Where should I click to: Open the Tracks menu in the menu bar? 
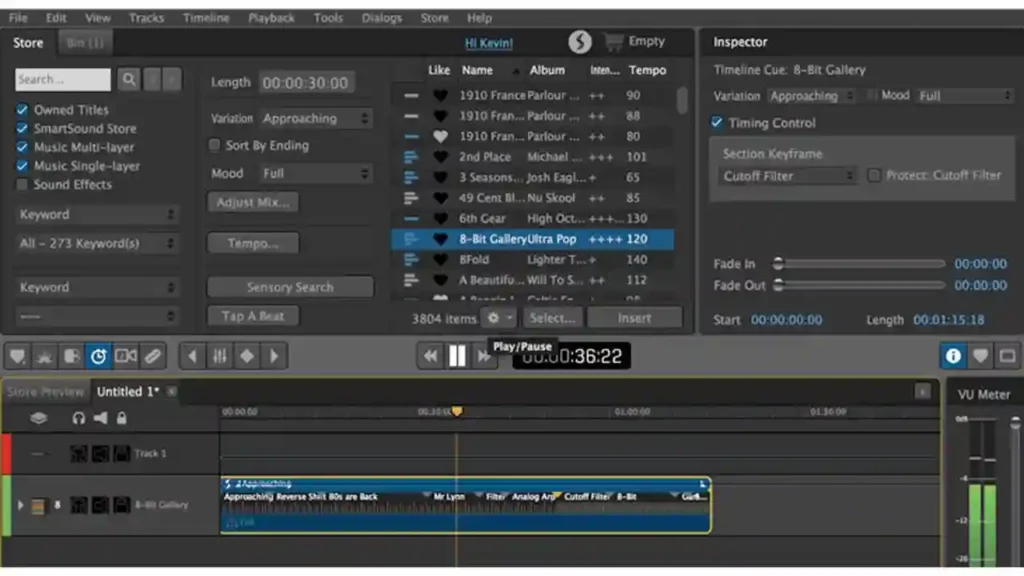(150, 17)
